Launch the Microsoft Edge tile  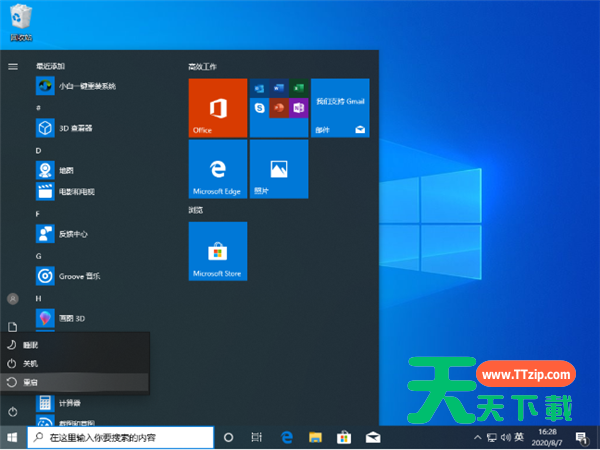coord(217,169)
